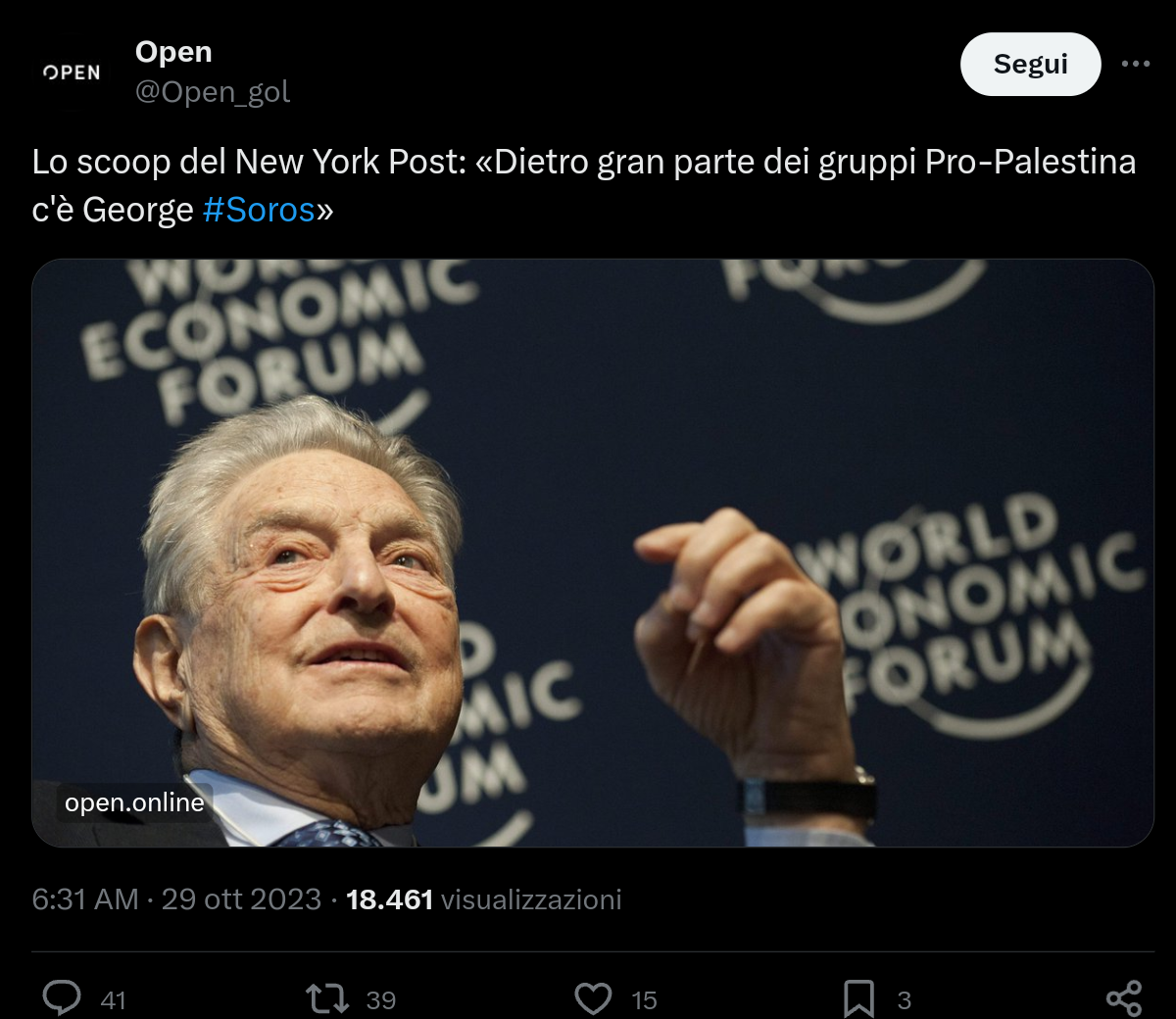Open the @Open_gol profile handle

[x=212, y=92]
